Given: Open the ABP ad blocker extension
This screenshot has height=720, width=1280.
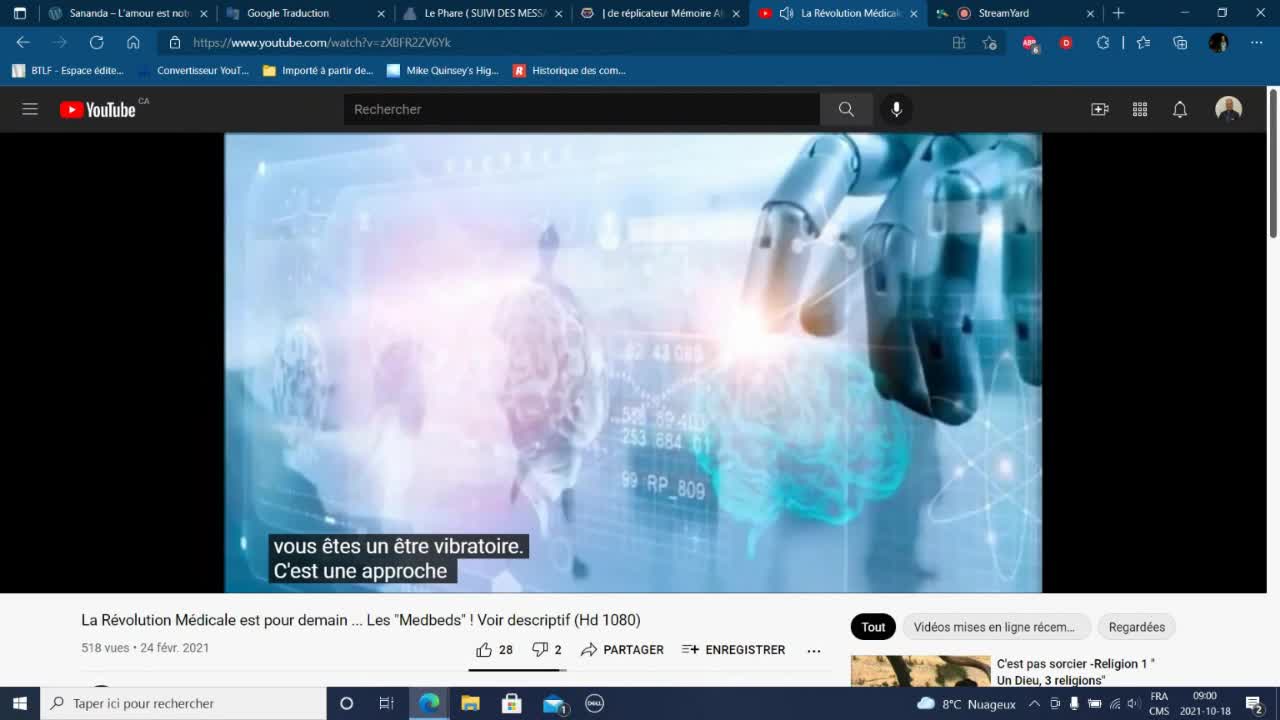Looking at the screenshot, I should [1030, 43].
